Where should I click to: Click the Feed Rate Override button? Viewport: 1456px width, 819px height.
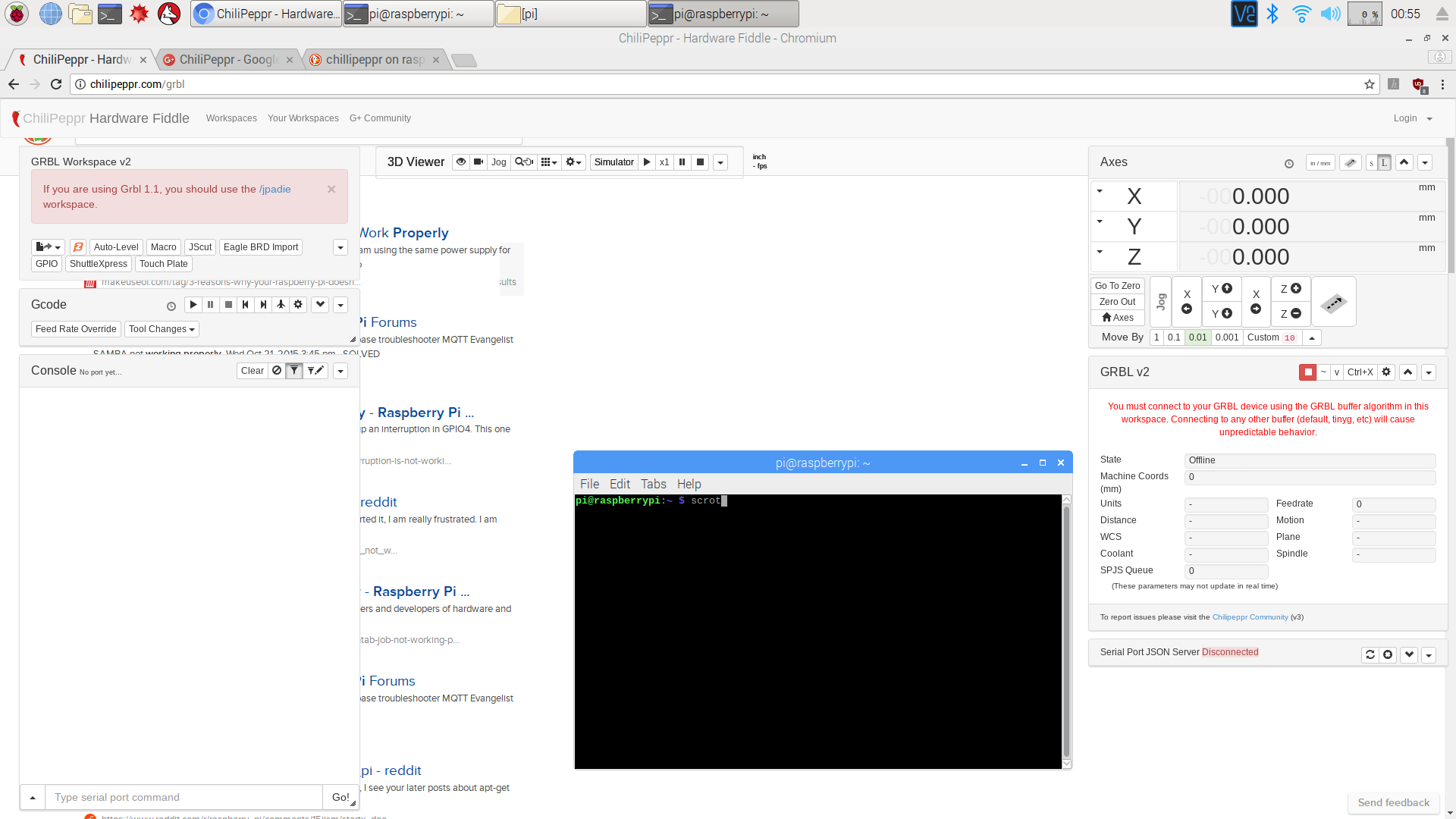[76, 329]
